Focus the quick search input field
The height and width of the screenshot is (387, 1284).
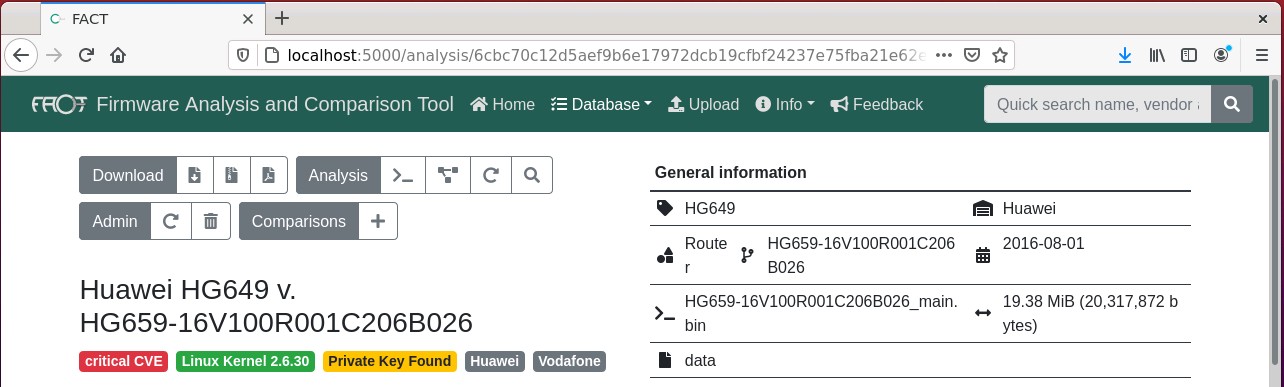(x=1098, y=104)
